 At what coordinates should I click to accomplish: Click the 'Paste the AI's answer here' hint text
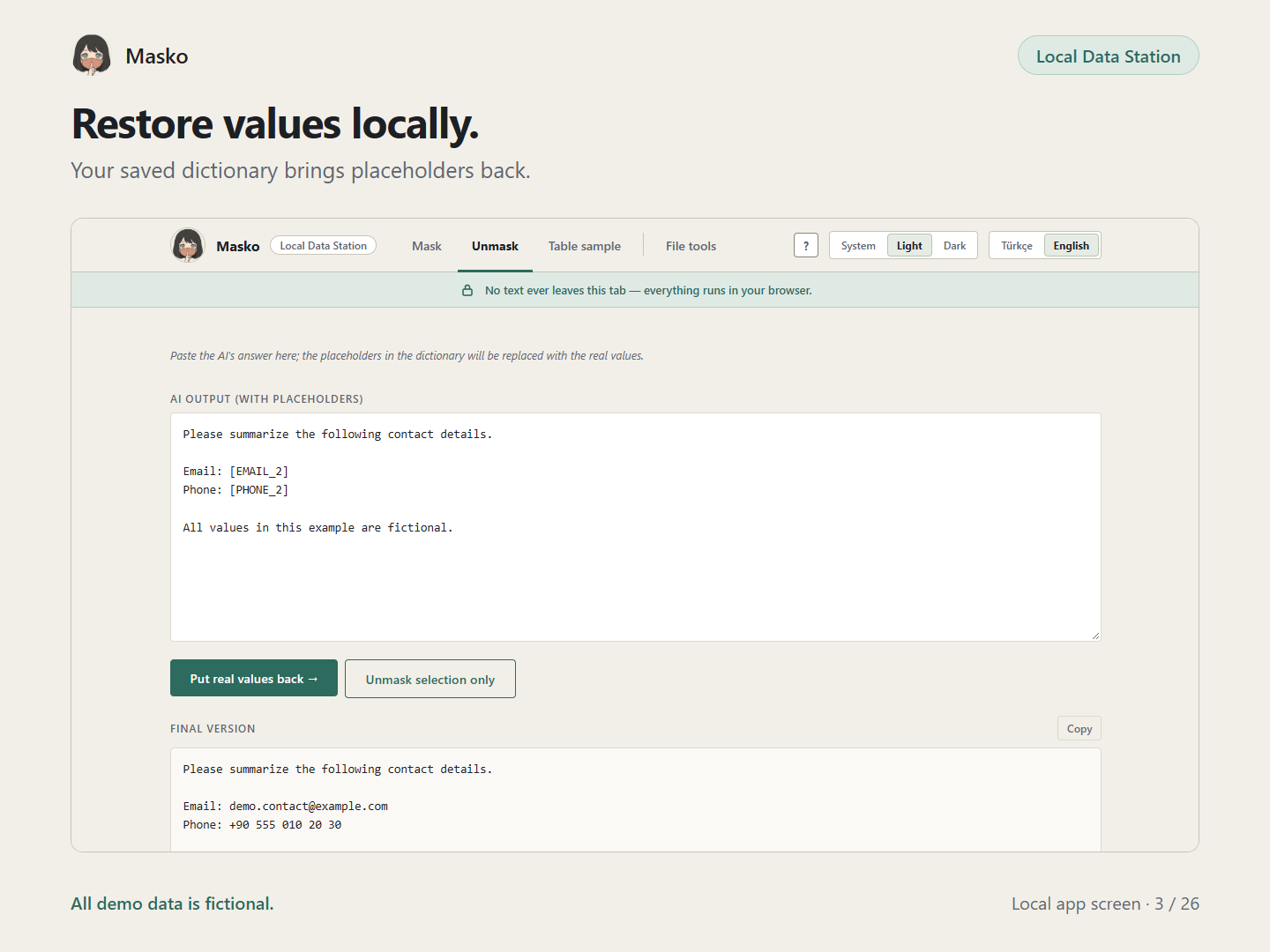coord(407,356)
